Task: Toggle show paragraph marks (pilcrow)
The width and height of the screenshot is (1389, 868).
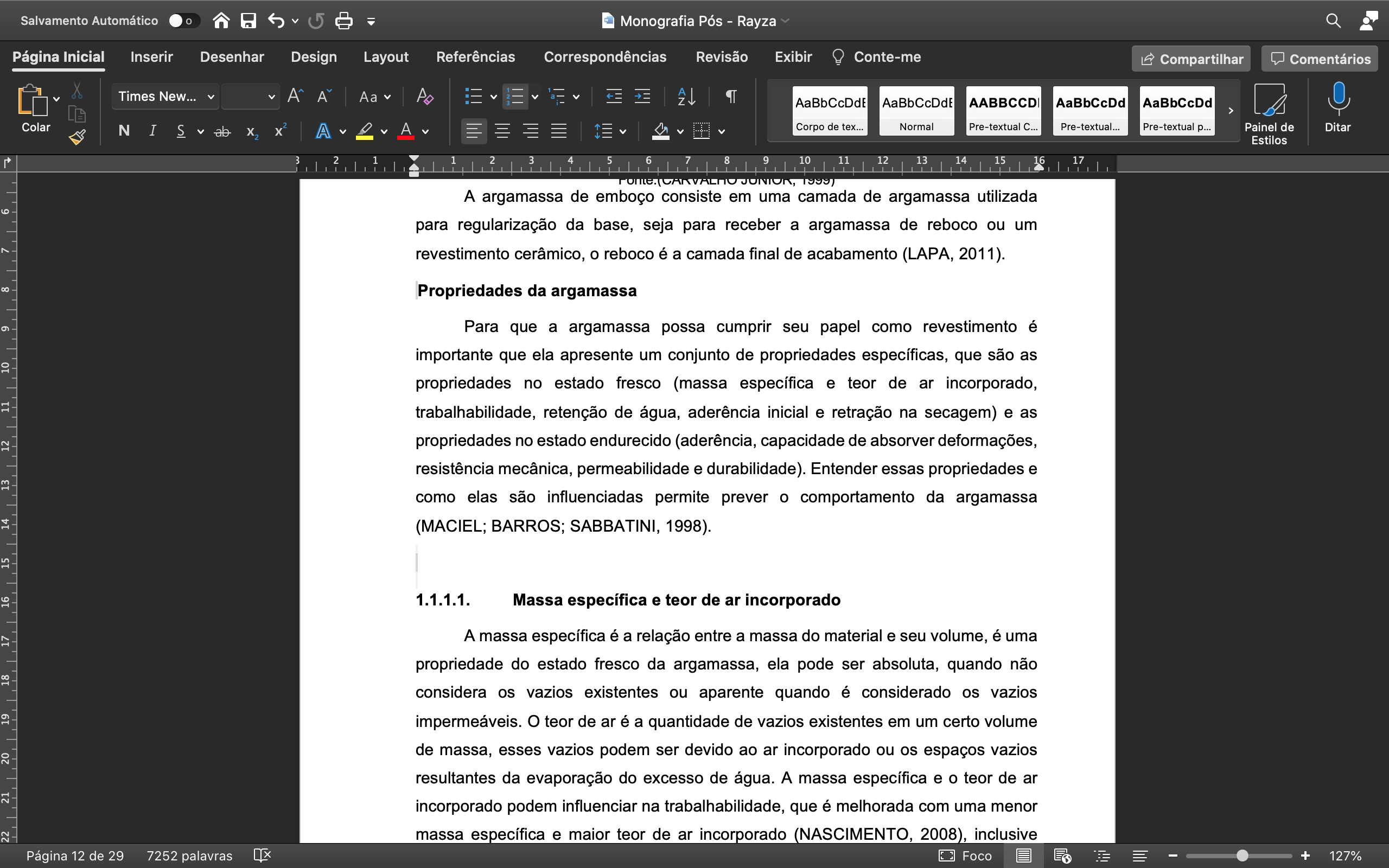Action: 731,97
